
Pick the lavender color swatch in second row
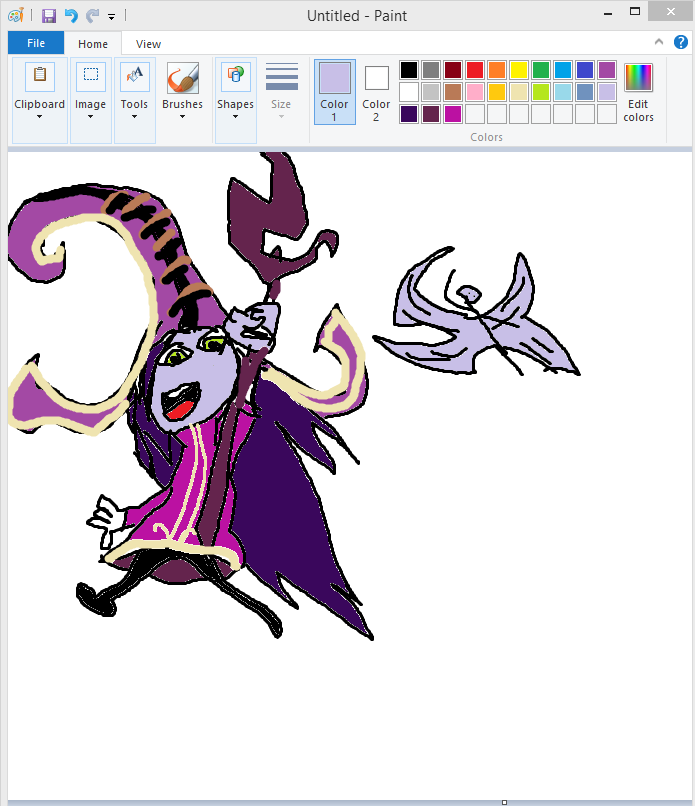[x=607, y=92]
